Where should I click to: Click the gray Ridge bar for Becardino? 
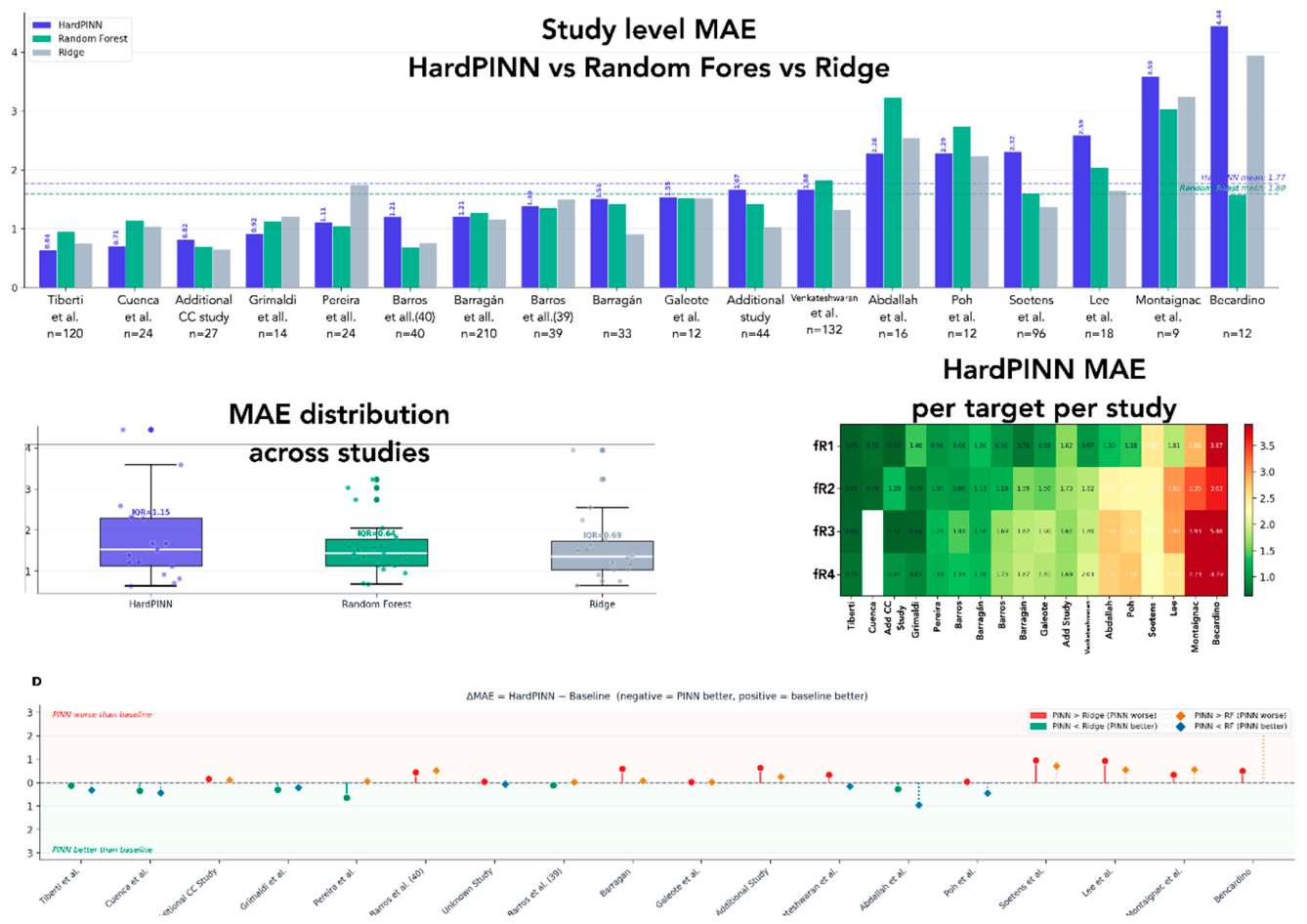(1255, 171)
